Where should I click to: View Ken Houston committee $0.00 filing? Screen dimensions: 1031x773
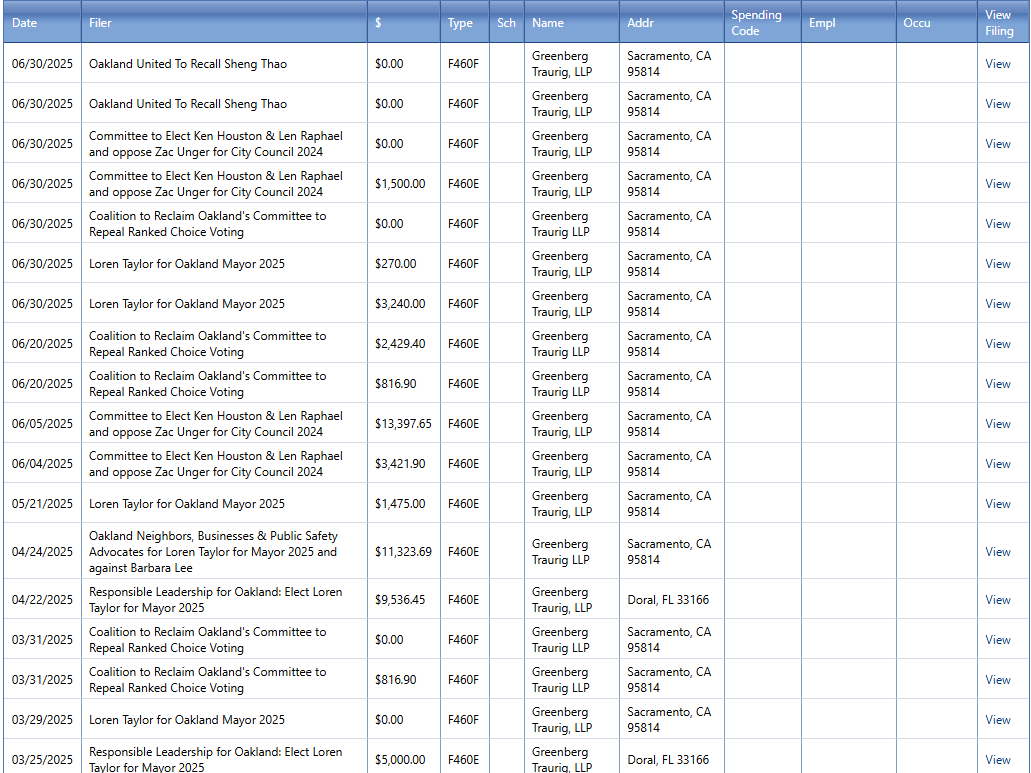pos(997,144)
